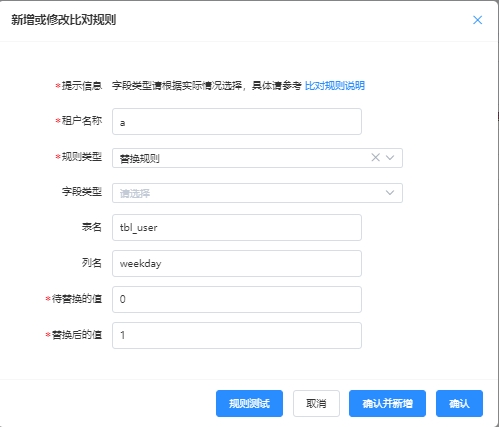This screenshot has width=499, height=427.
Task: Click the 表名 field containing tbl_user
Action: point(237,228)
